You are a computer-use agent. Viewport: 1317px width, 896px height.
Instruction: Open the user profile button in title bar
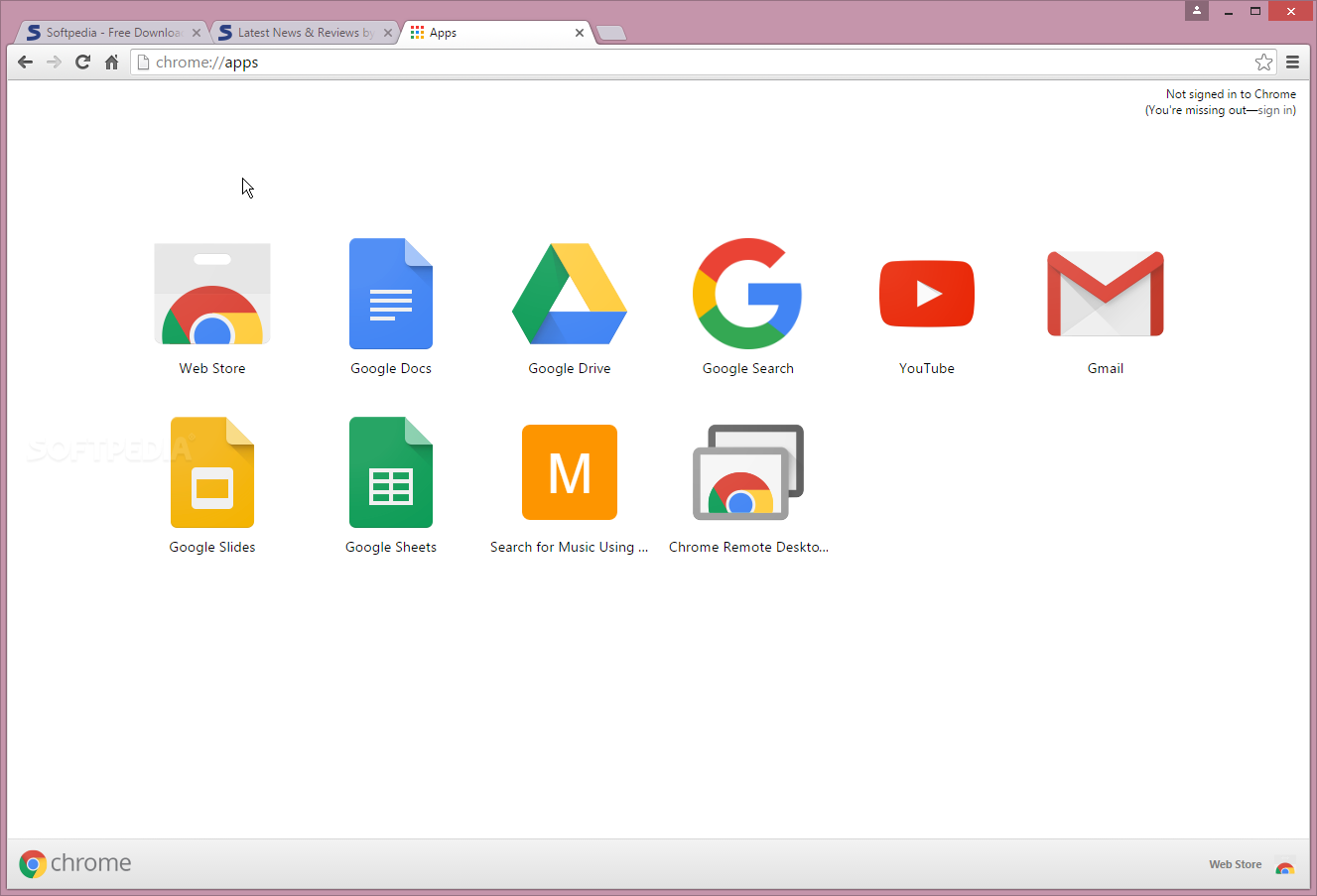click(x=1197, y=11)
